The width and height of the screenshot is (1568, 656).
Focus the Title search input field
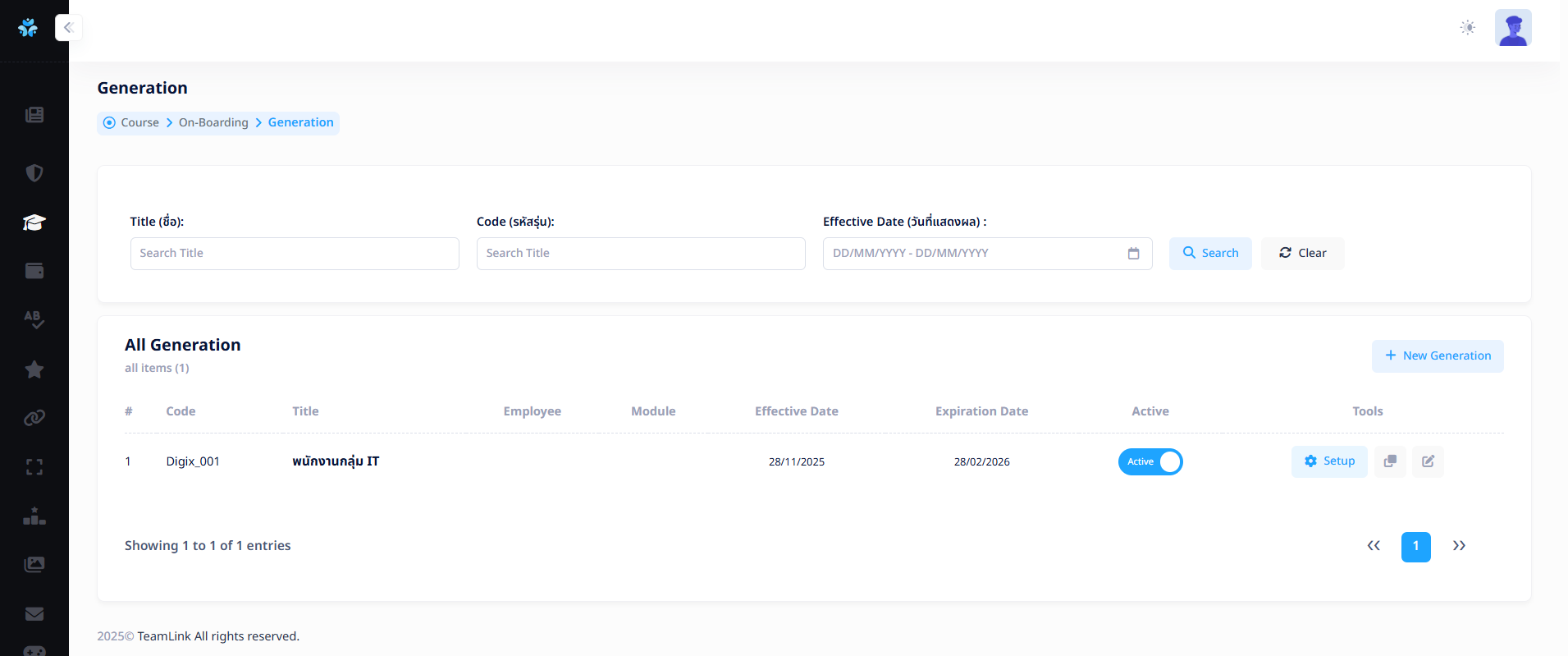click(295, 254)
